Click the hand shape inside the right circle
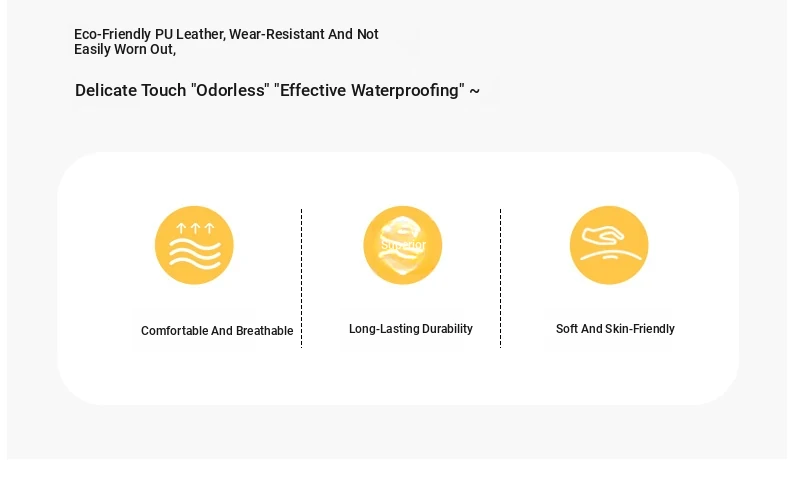This screenshot has height=485, width=790. 603,236
